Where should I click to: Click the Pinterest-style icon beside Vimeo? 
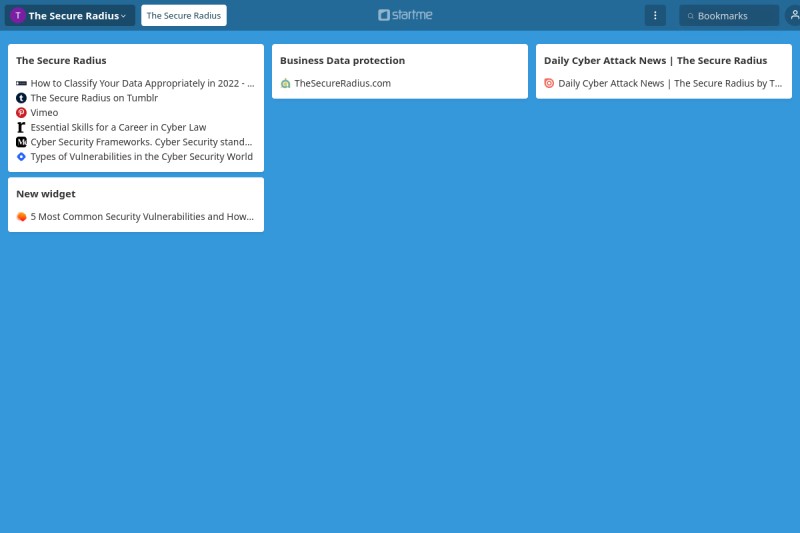[21, 113]
